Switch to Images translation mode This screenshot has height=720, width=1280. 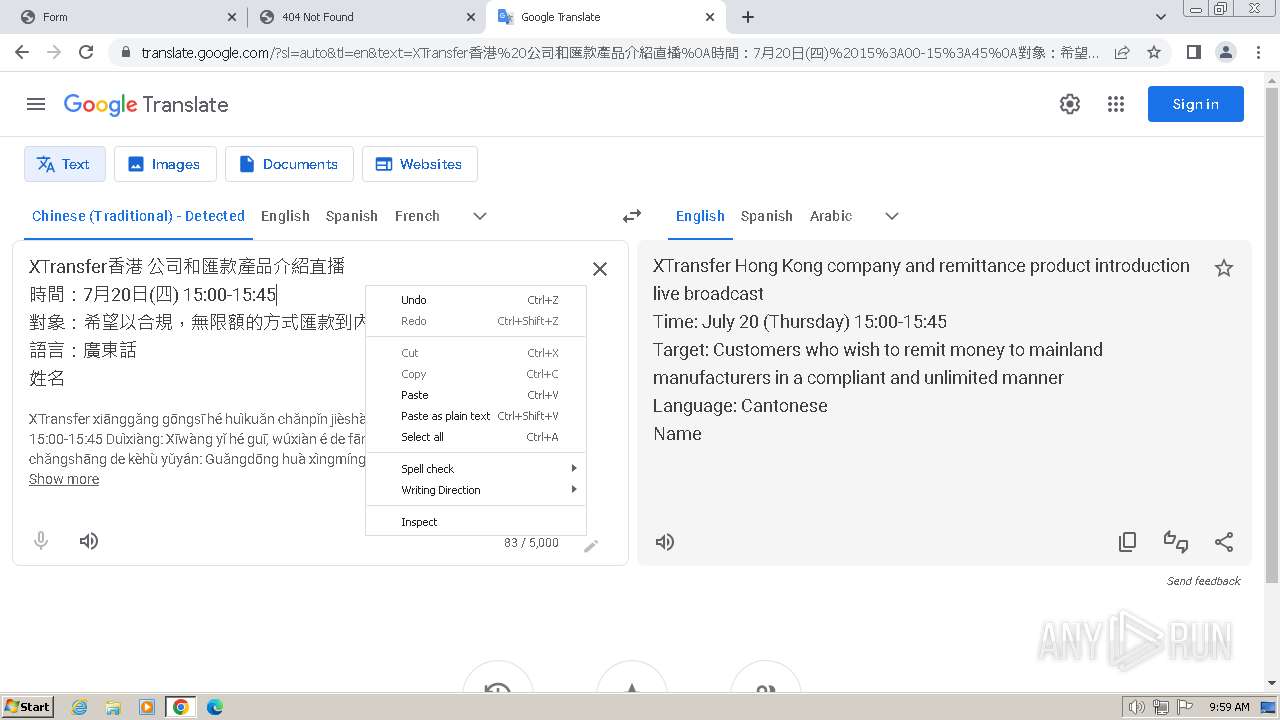pyautogui.click(x=165, y=164)
